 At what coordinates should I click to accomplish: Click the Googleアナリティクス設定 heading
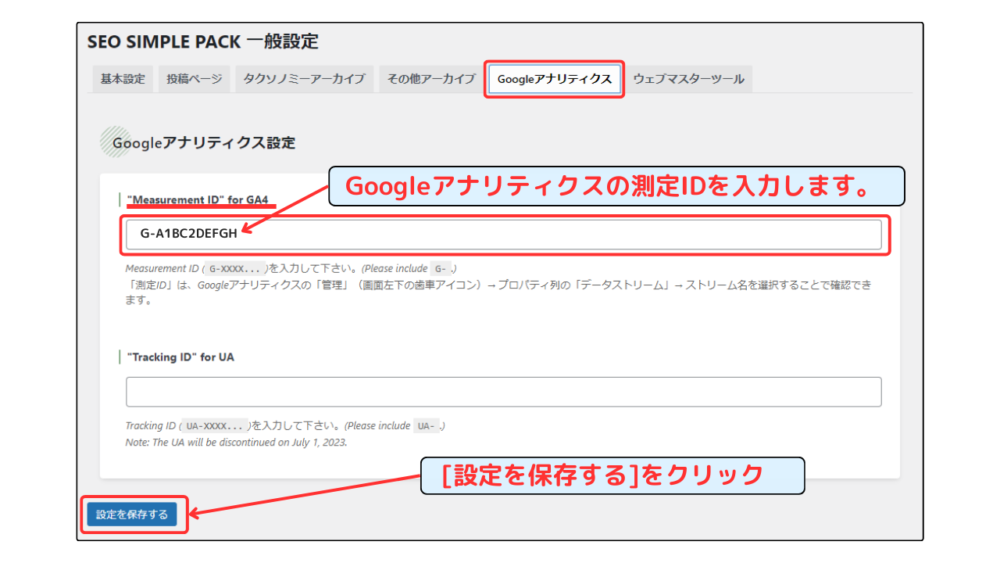[x=203, y=143]
